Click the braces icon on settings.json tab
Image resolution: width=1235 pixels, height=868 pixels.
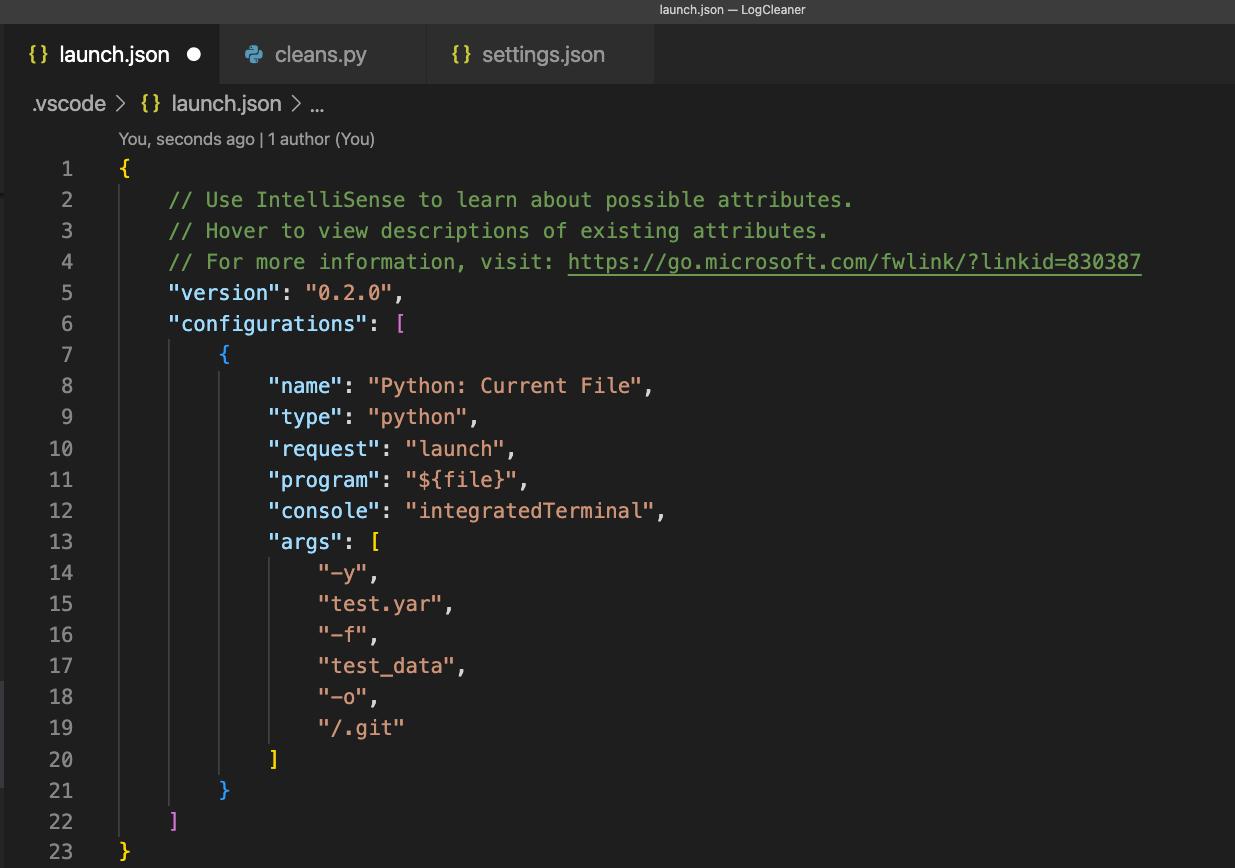462,55
